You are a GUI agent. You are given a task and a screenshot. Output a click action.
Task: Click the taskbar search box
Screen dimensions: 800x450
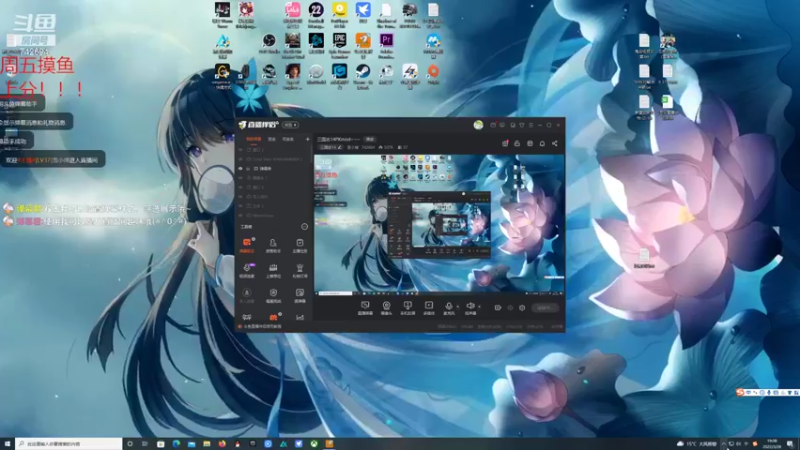pyautogui.click(x=68, y=444)
